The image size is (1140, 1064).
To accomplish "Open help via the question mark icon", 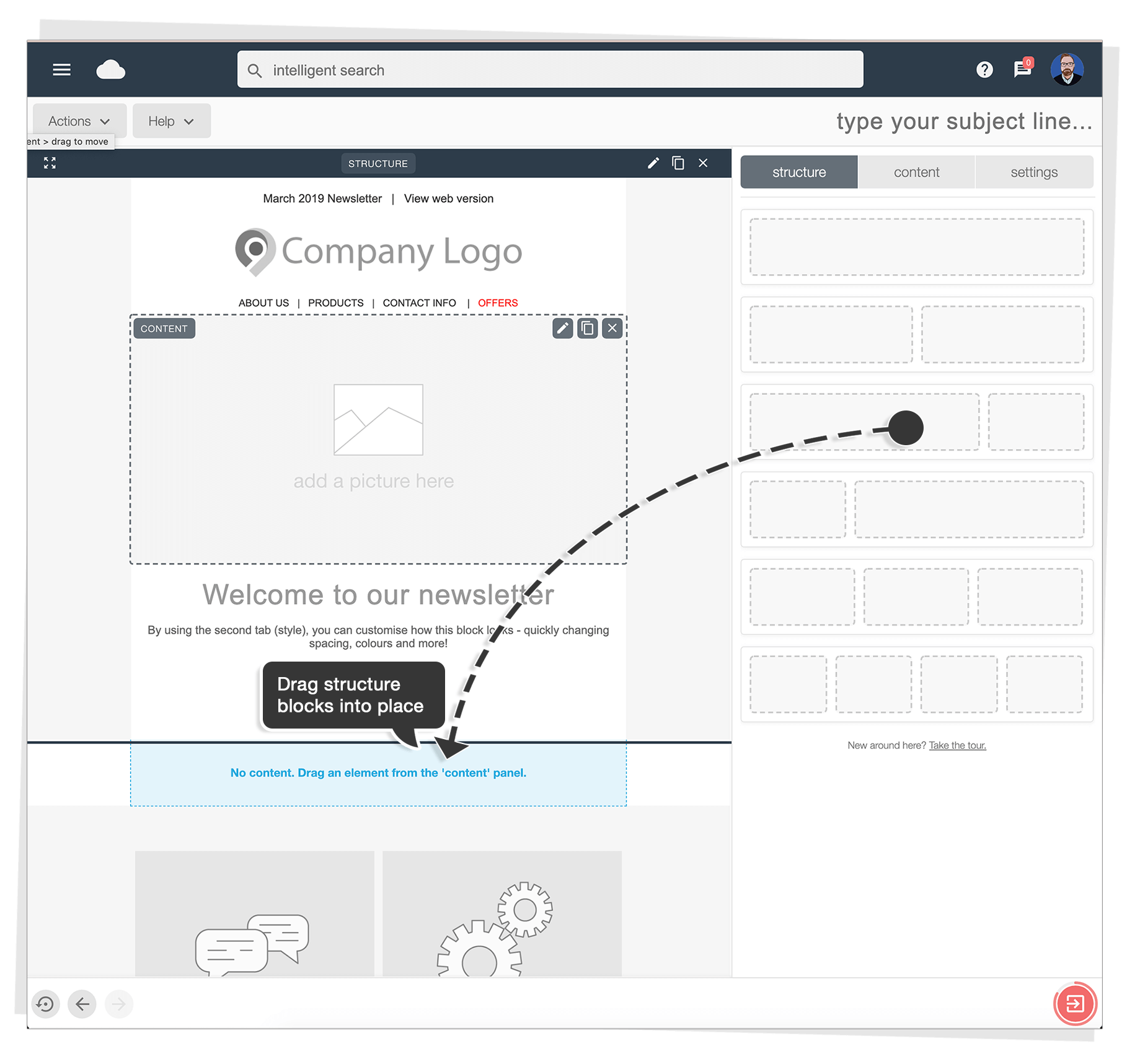I will tap(984, 69).
